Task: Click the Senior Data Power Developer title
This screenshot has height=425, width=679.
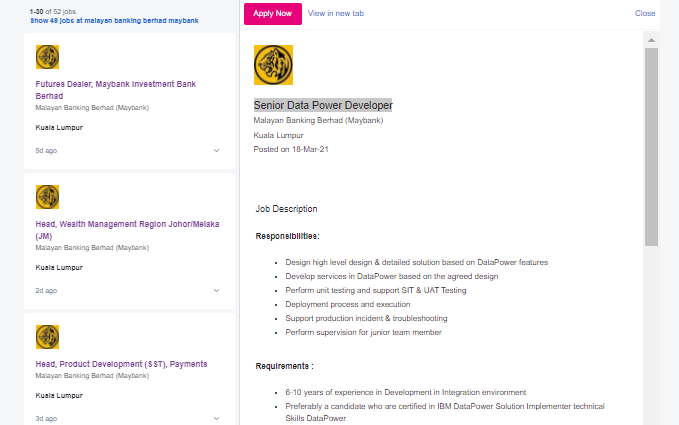Action: (323, 105)
